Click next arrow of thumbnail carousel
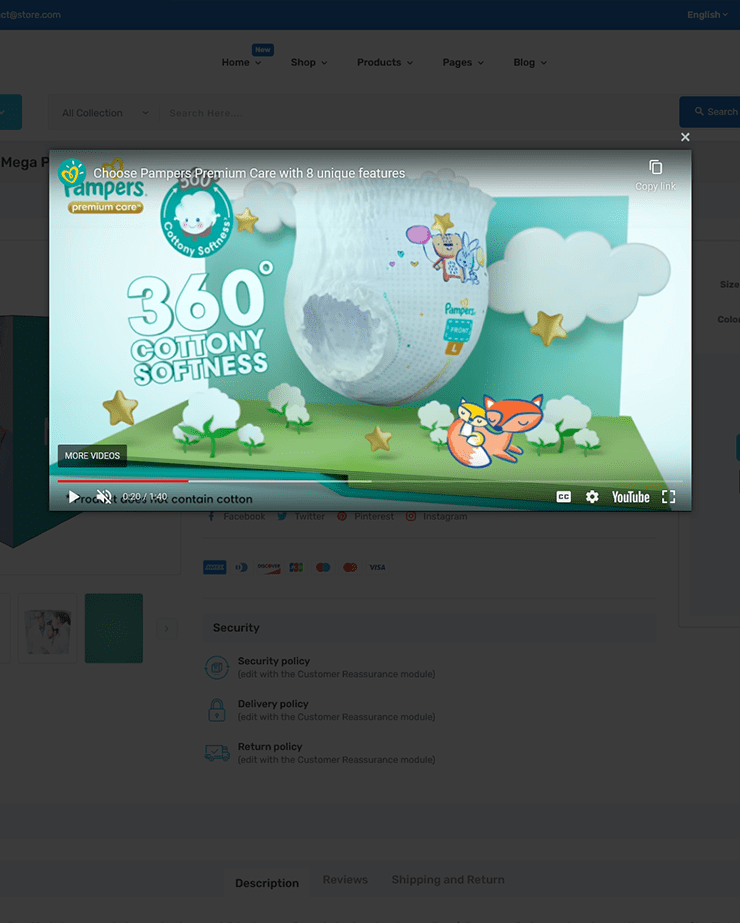 pyautogui.click(x=167, y=629)
